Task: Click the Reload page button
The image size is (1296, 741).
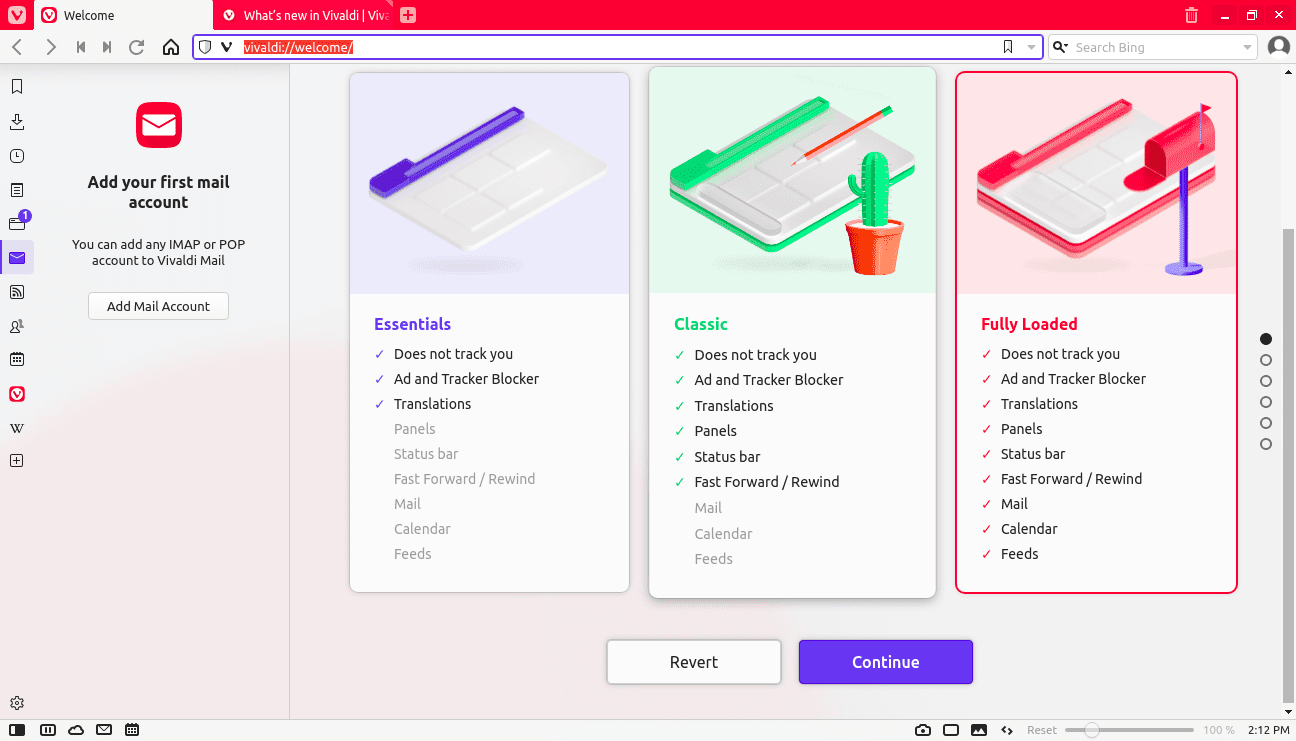Action: tap(137, 47)
